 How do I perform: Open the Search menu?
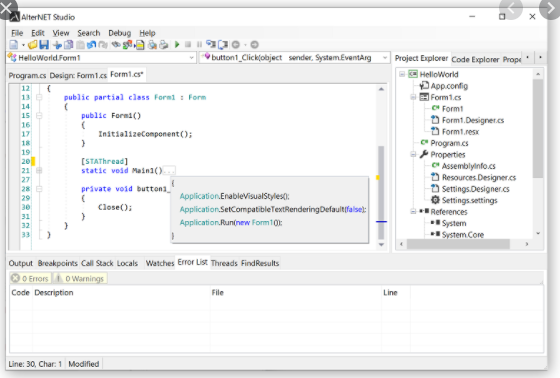click(x=89, y=33)
